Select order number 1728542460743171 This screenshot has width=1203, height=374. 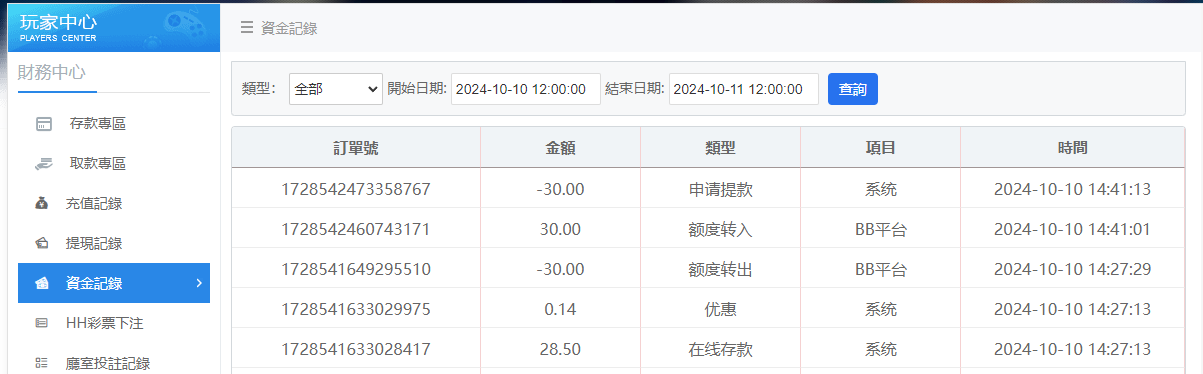356,229
